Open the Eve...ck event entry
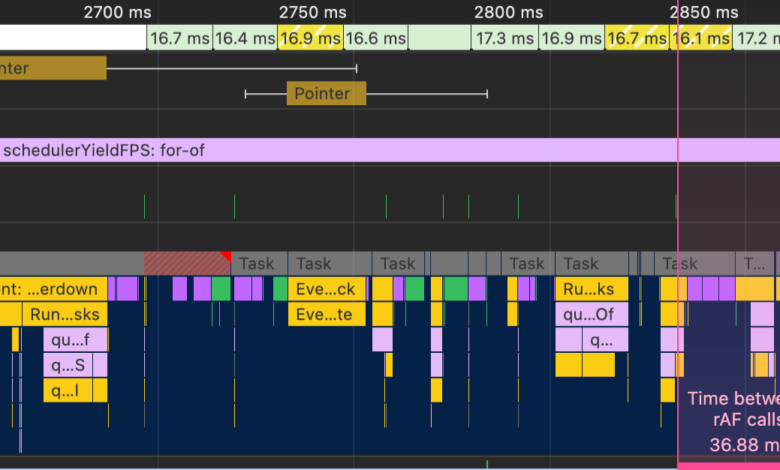This screenshot has height=470, width=780. [326, 290]
